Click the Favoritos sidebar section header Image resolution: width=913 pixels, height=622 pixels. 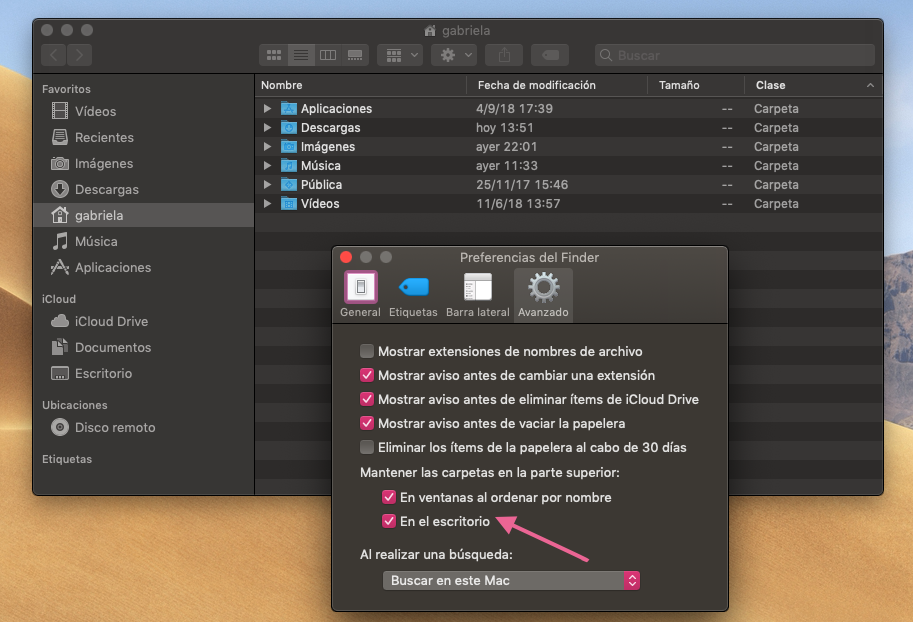(x=66, y=89)
